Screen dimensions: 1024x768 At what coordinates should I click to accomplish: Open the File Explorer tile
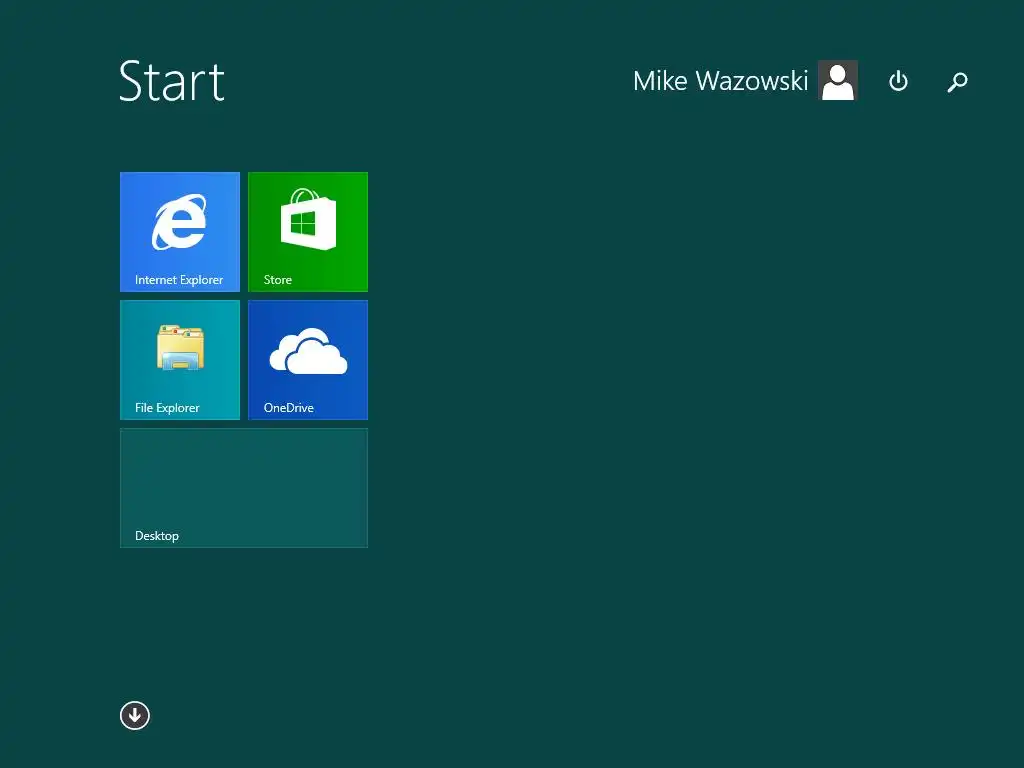pyautogui.click(x=180, y=360)
